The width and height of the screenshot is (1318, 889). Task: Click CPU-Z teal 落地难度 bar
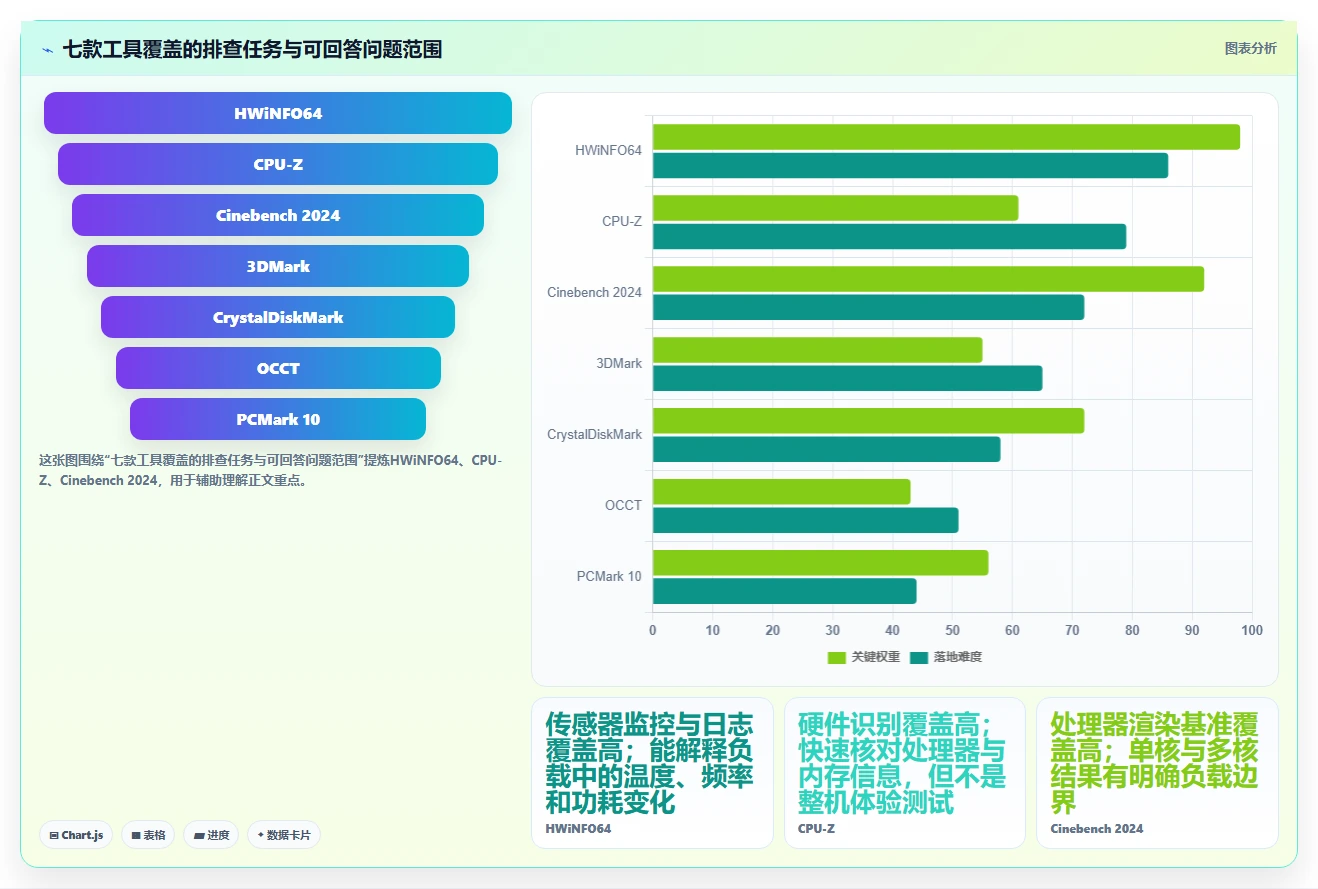(x=889, y=236)
